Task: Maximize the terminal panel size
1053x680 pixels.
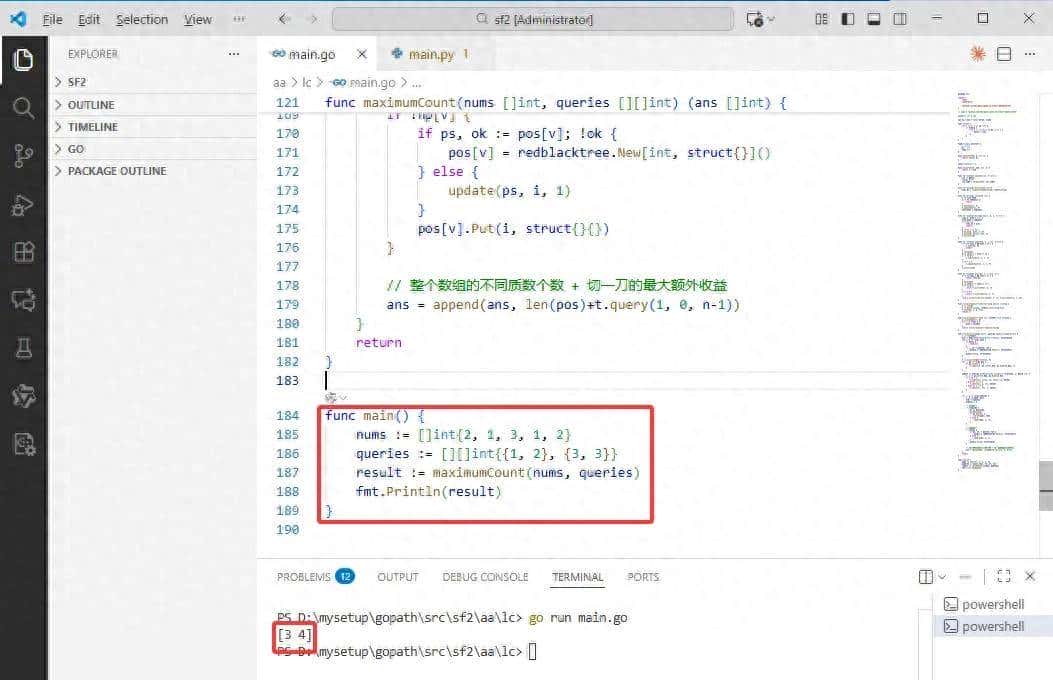Action: [x=1004, y=577]
